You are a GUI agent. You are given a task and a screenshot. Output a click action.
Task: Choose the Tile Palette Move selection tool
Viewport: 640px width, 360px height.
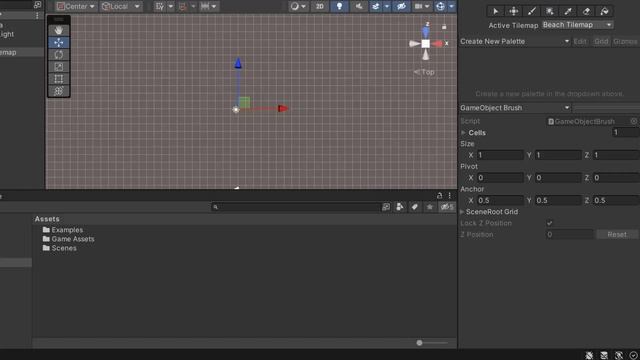513,11
